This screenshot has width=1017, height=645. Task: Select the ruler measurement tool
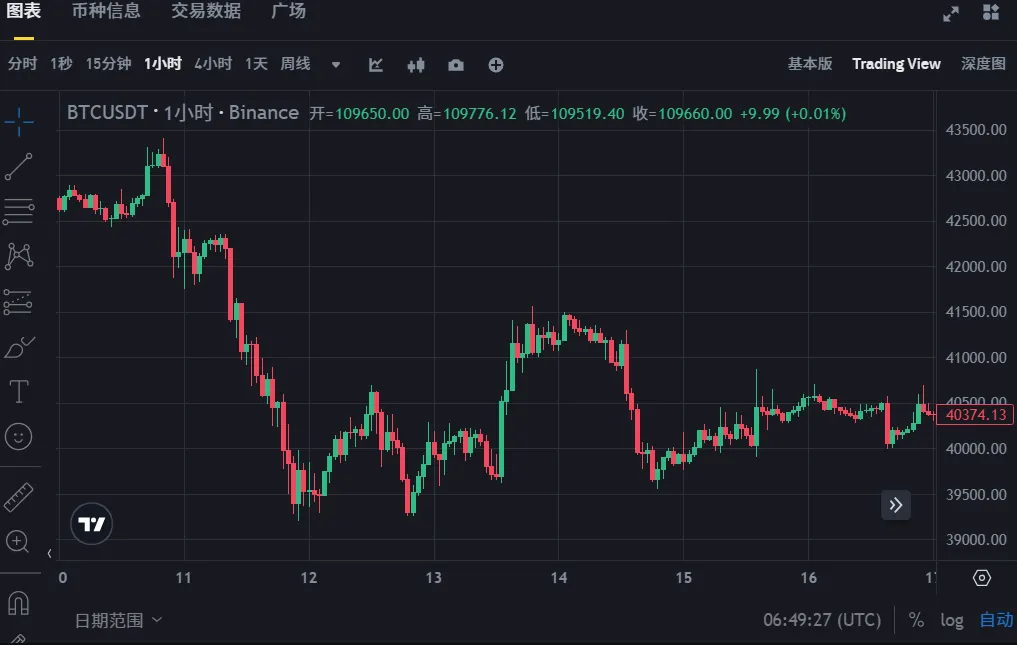[x=20, y=495]
